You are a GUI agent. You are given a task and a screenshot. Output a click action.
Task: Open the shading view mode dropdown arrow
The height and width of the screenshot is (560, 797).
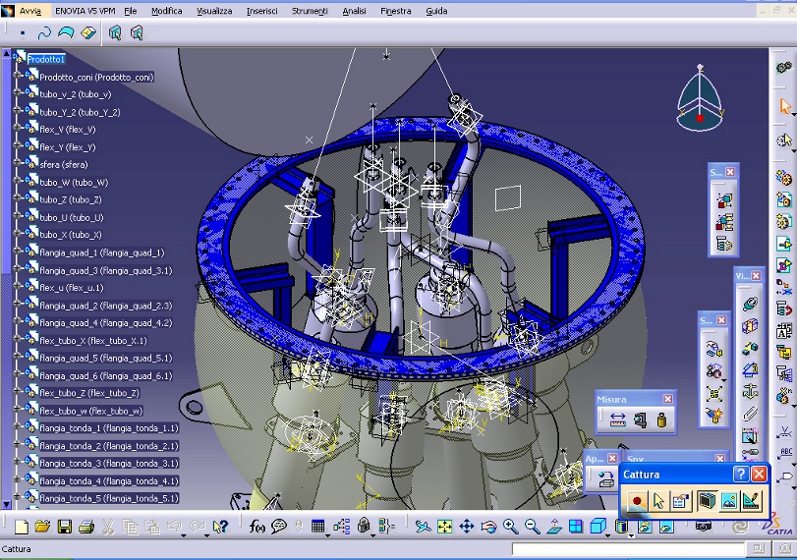tap(631, 536)
